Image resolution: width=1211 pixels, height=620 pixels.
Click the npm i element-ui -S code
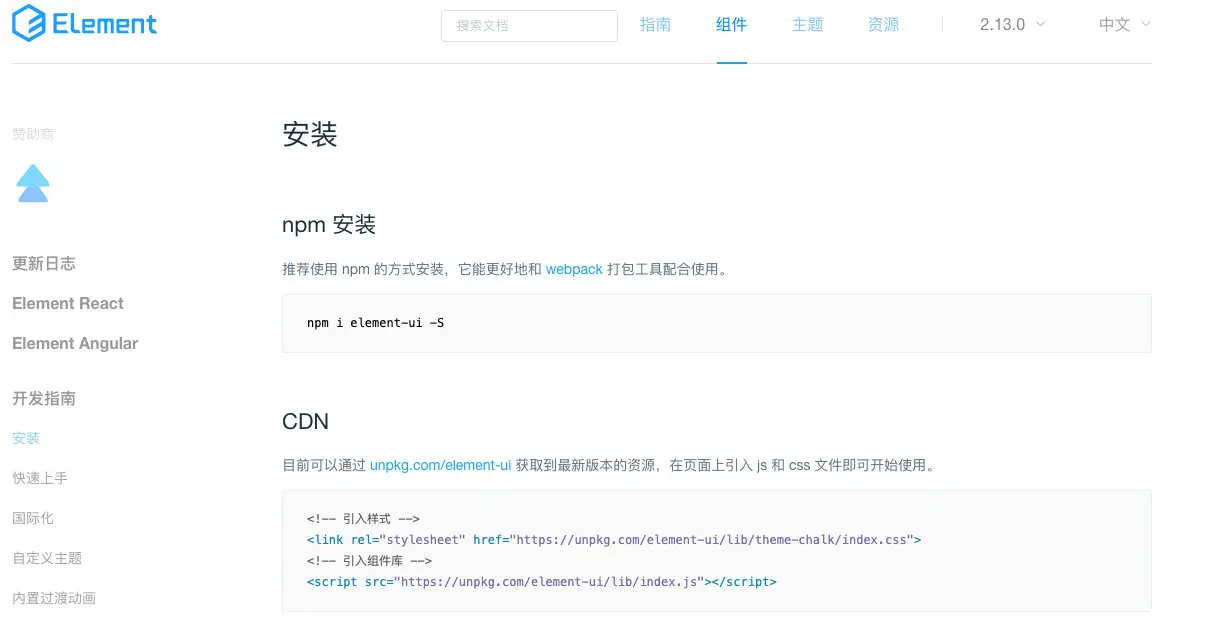click(x=376, y=323)
